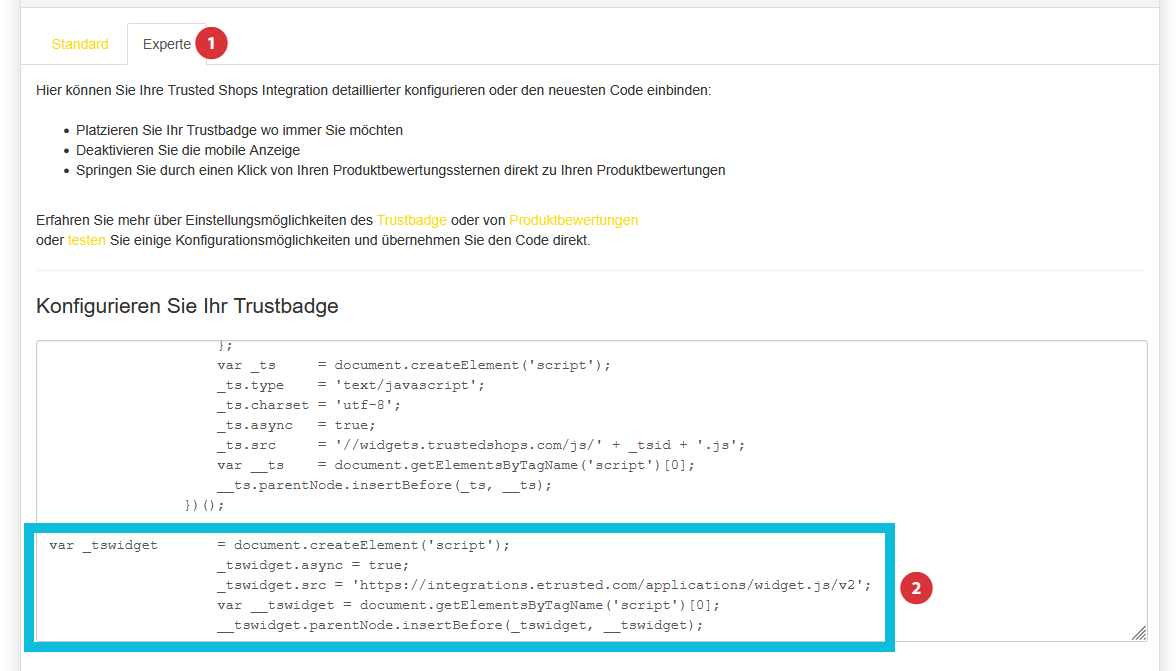The height and width of the screenshot is (671, 1176).
Task: Follow the 'testen' configuration link
Action: coord(86,241)
